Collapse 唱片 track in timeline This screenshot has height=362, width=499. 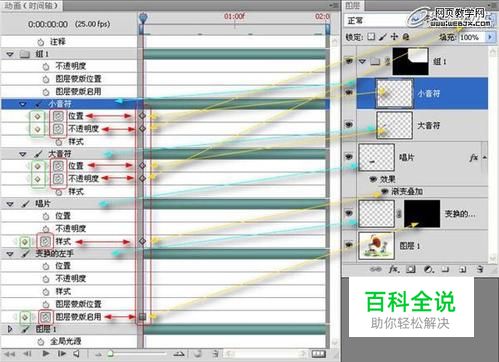click(x=10, y=204)
